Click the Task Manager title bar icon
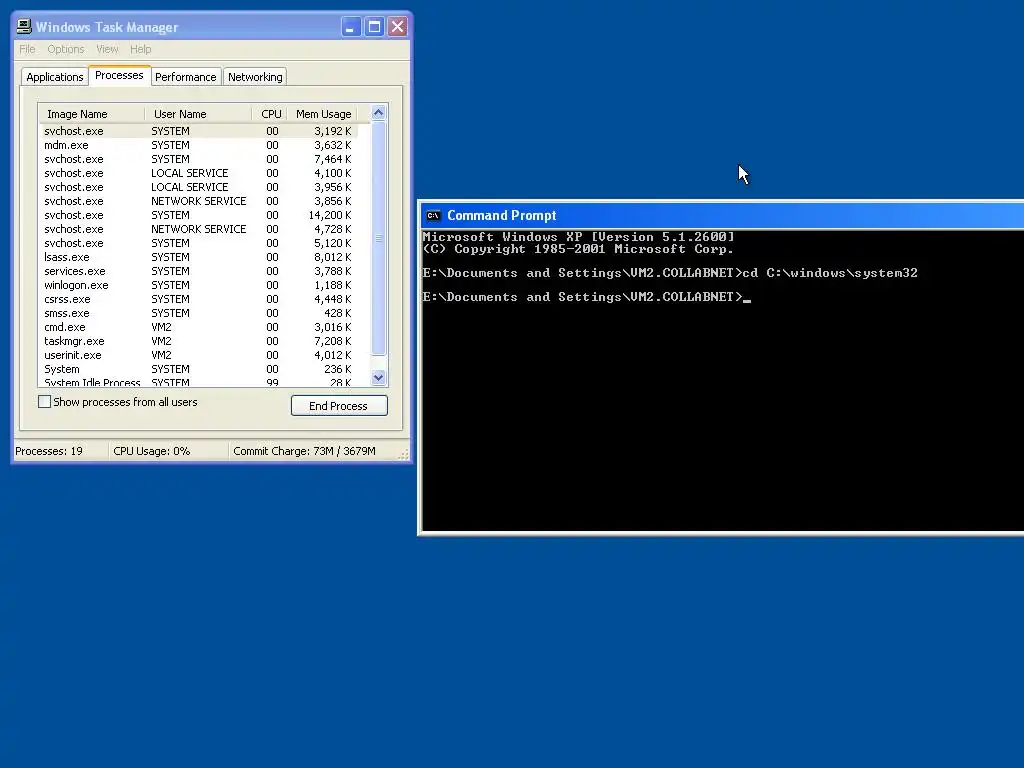 24,26
